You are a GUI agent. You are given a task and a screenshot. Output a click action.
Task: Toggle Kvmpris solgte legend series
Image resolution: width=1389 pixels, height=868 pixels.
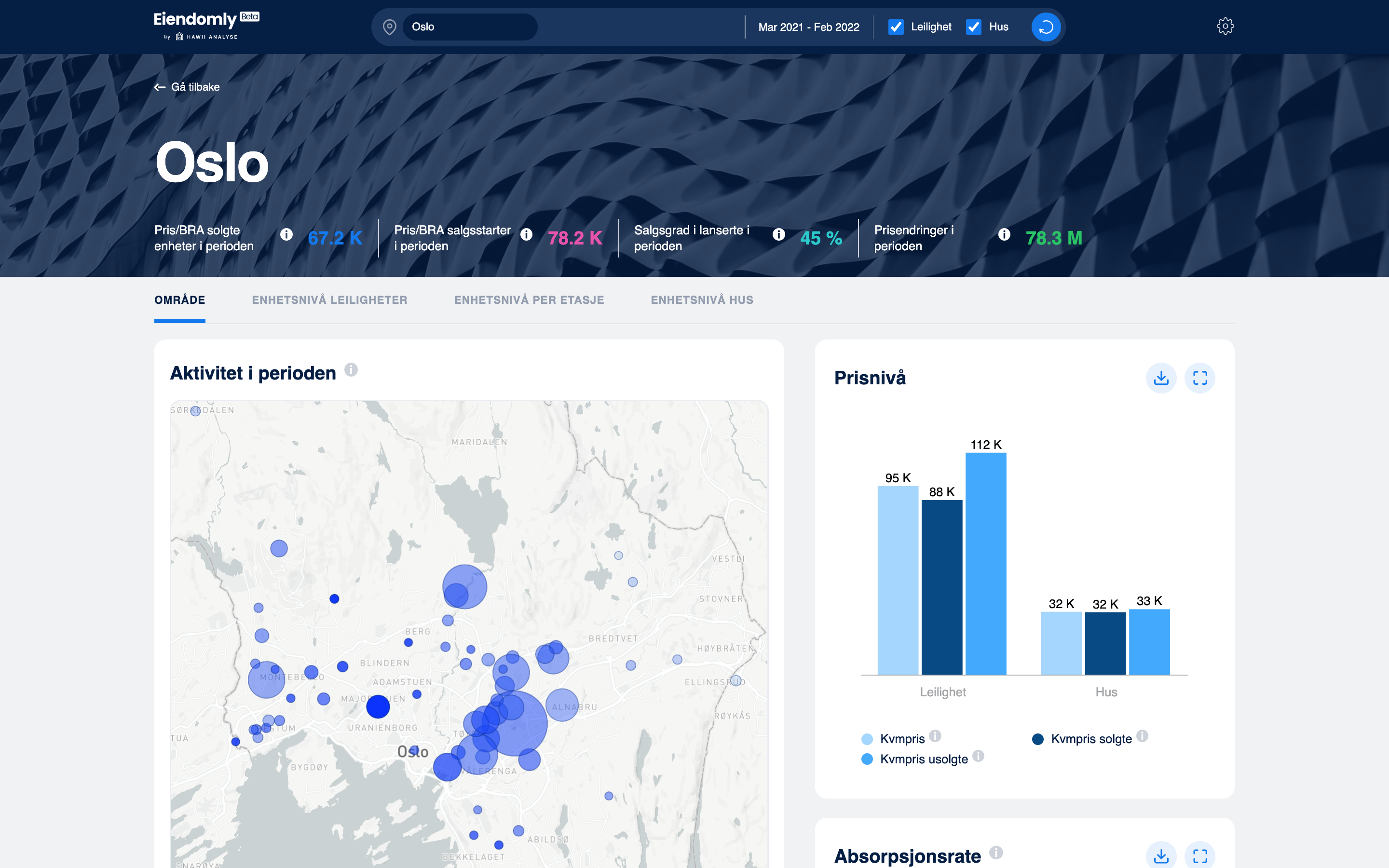tap(1082, 739)
